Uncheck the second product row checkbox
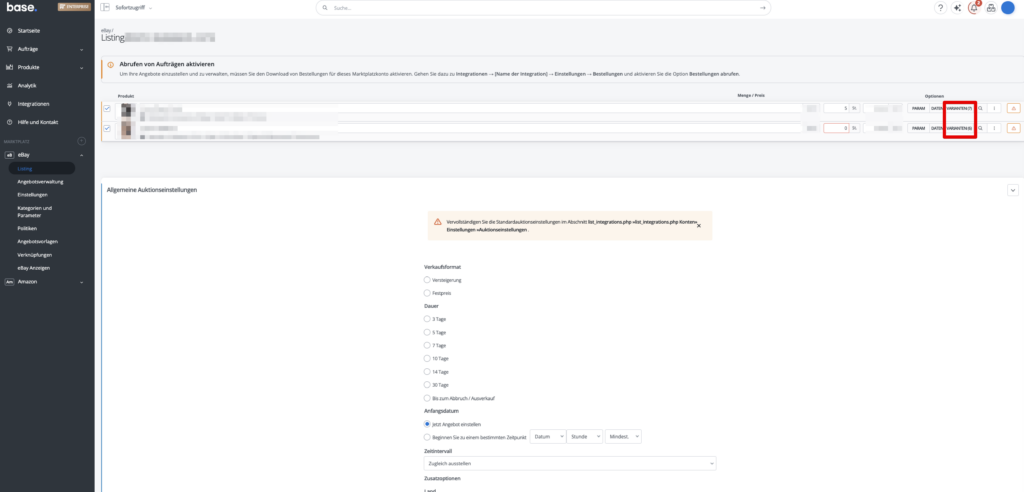 click(107, 128)
